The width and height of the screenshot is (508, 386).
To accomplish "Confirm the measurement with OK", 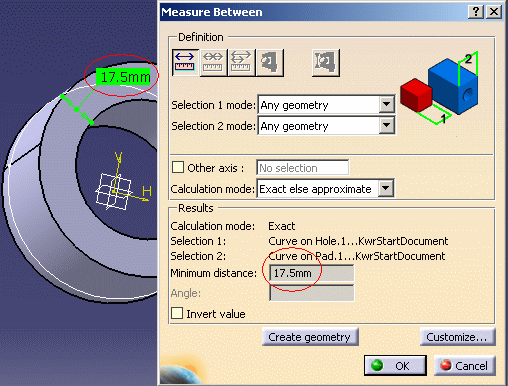I will (395, 365).
